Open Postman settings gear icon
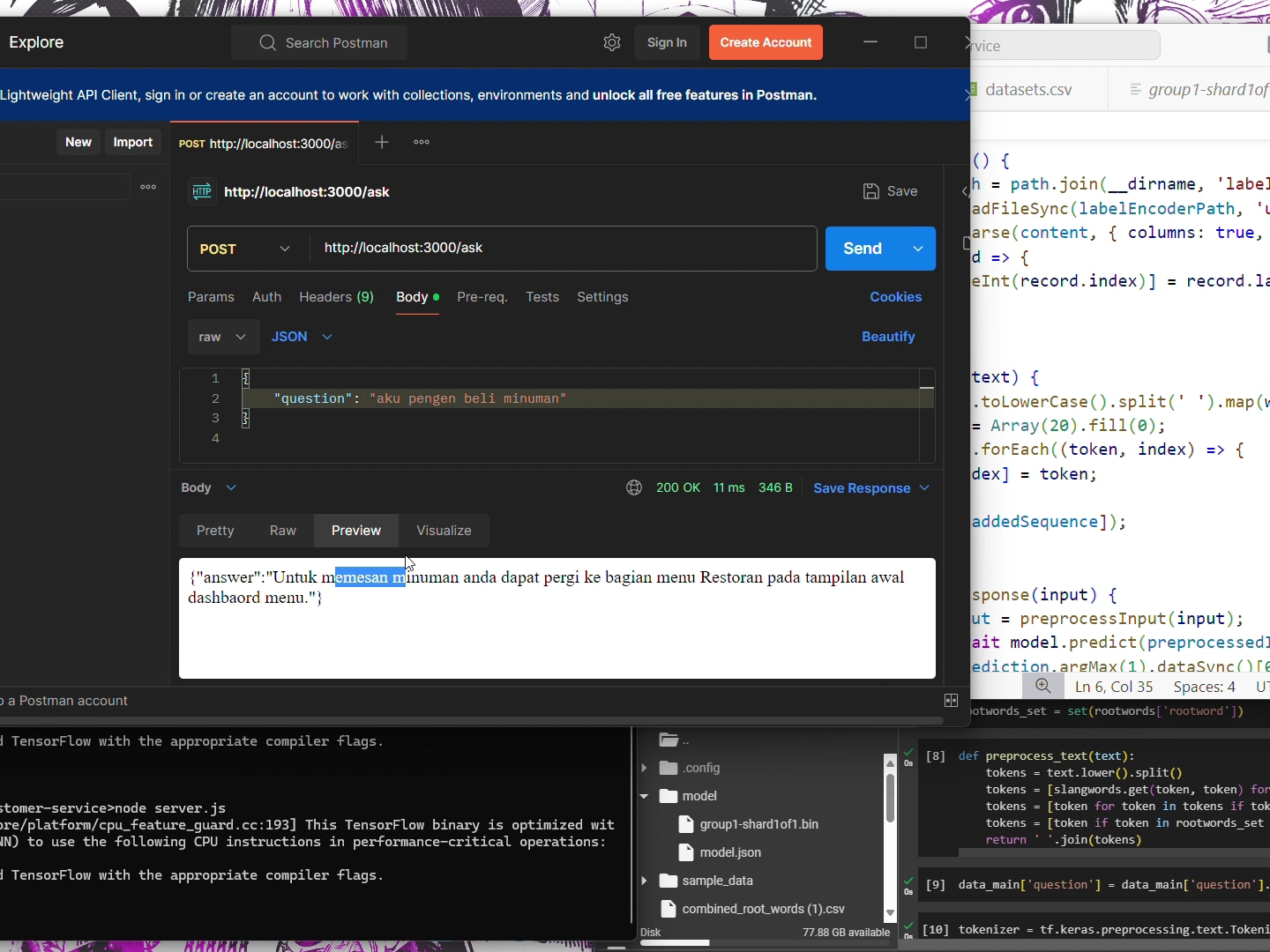 [612, 42]
